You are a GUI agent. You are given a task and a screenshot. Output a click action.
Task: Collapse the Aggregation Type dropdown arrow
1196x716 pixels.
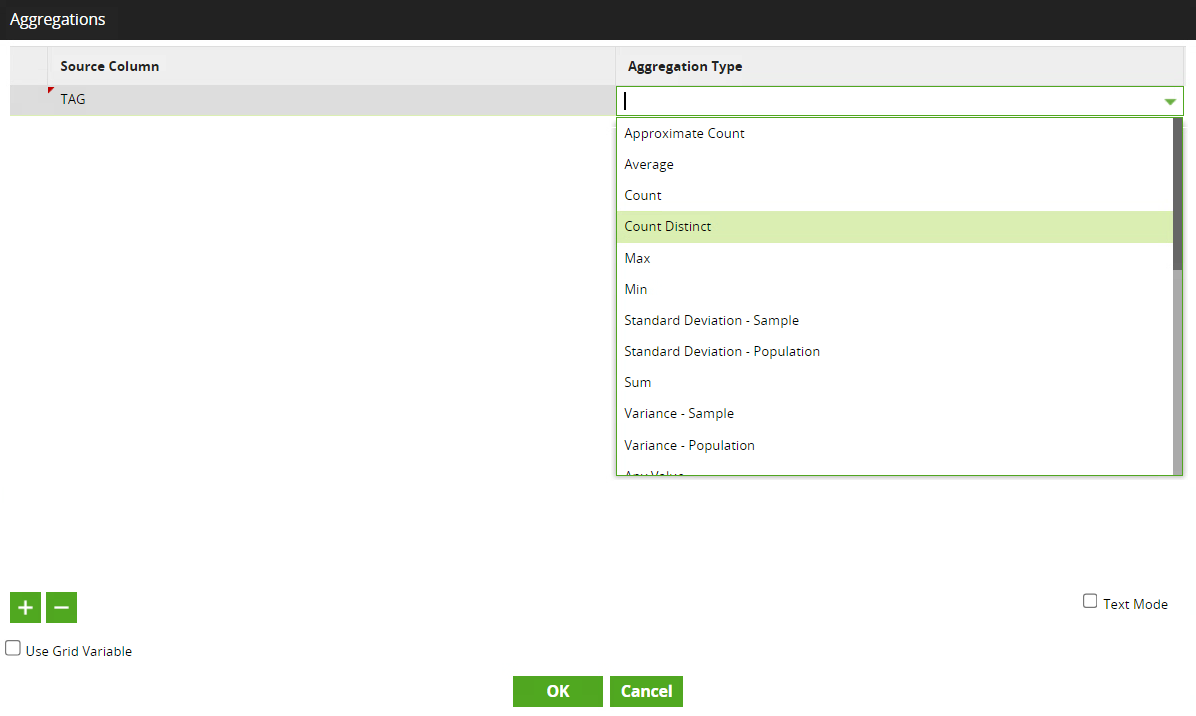[x=1169, y=101]
